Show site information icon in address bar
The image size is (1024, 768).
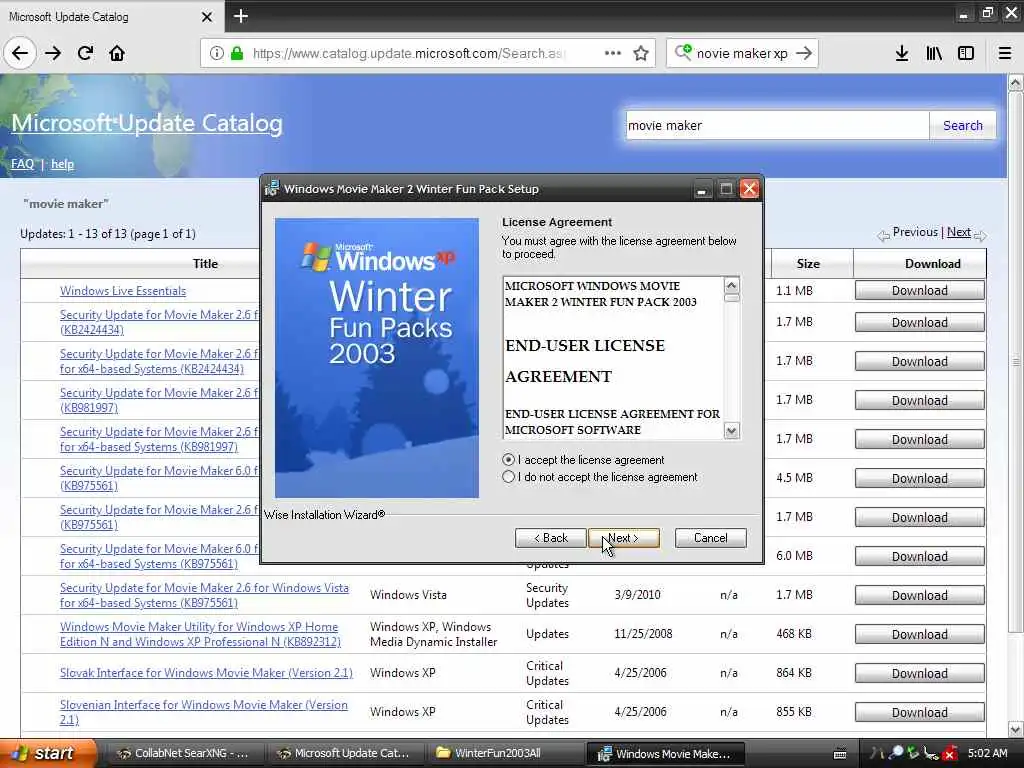tap(216, 54)
